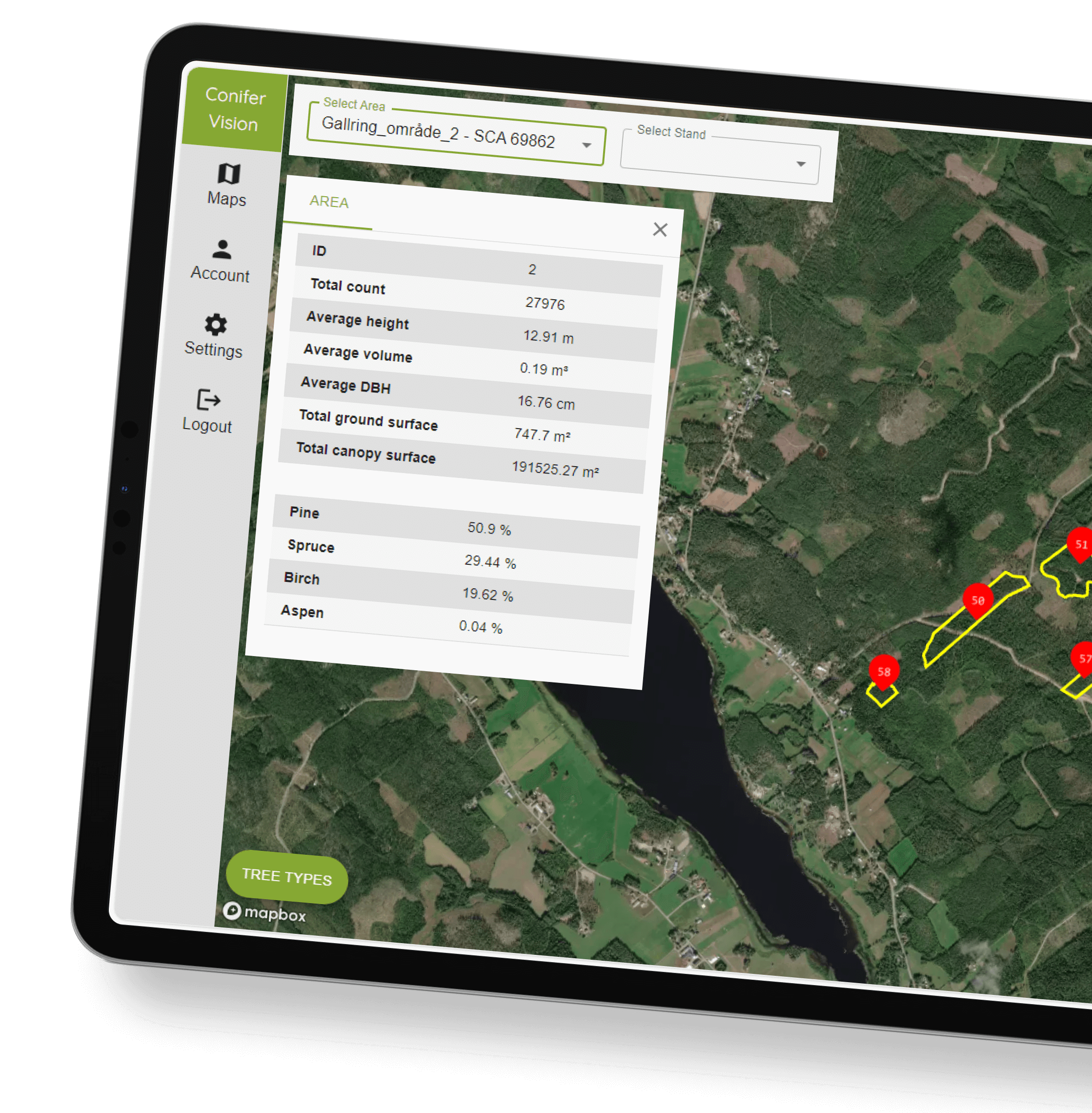
Task: Click the Average DBH value 16.76 cm
Action: (x=546, y=402)
